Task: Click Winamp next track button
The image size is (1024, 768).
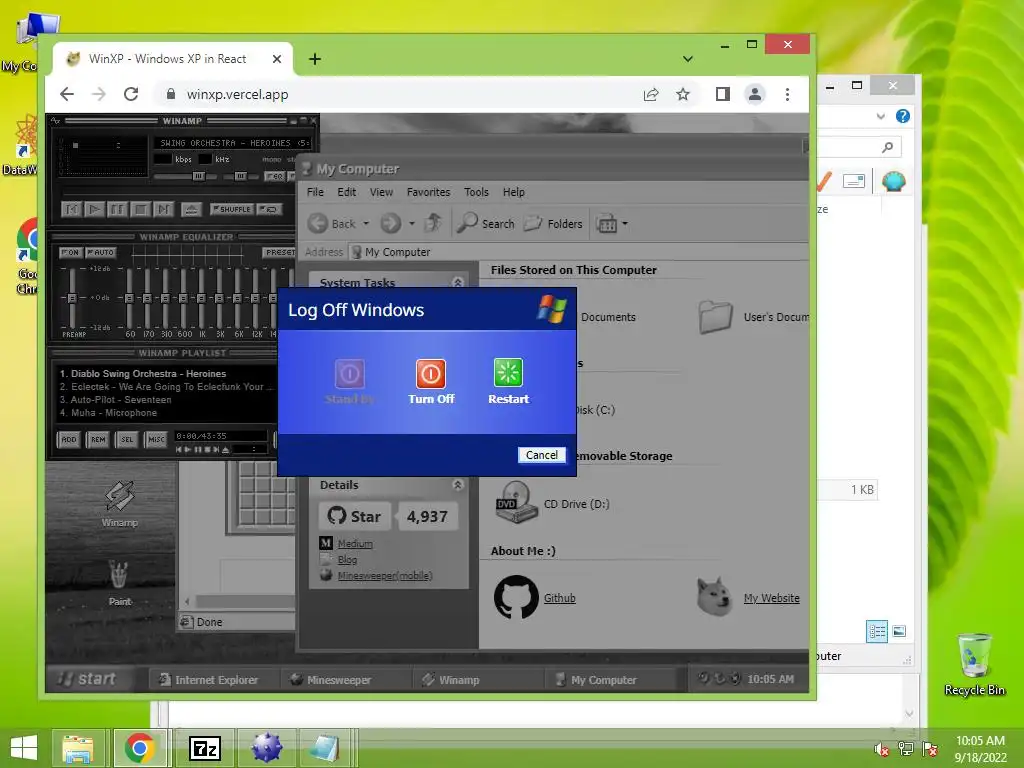Action: click(163, 209)
